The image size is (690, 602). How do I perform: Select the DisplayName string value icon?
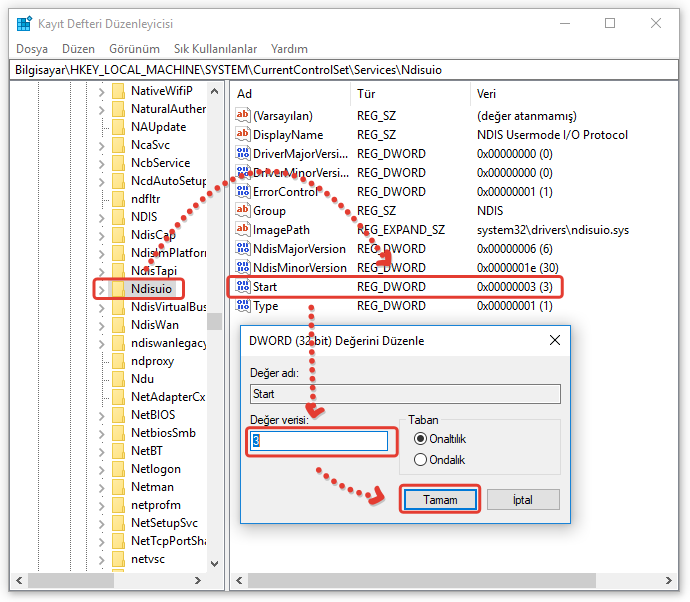(x=242, y=135)
